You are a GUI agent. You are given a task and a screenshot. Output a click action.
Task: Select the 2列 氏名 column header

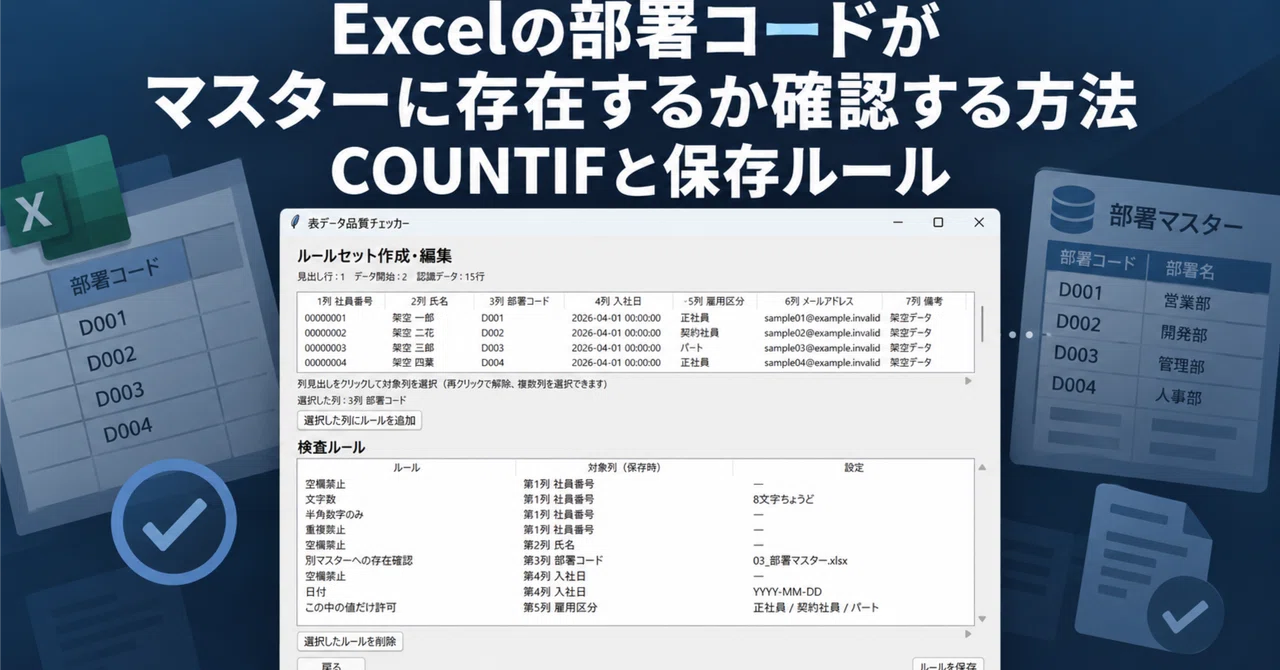pyautogui.click(x=430, y=301)
